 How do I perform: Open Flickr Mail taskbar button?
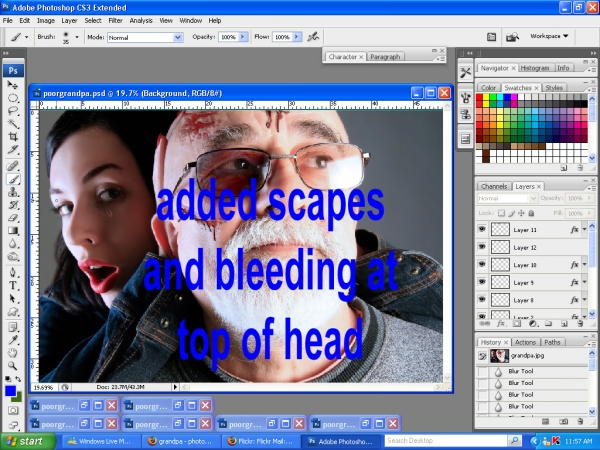260,441
